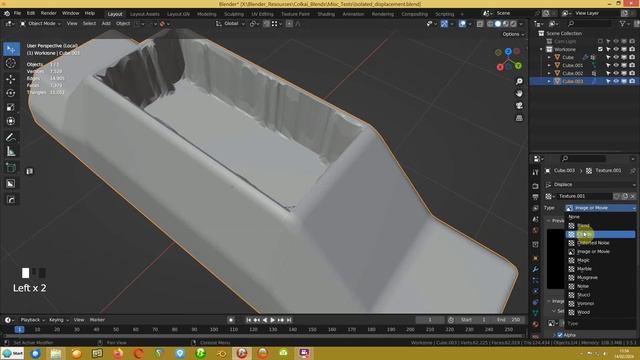640x360 pixels.
Task: Click the pan view hand icon
Action: pyautogui.click(x=519, y=93)
